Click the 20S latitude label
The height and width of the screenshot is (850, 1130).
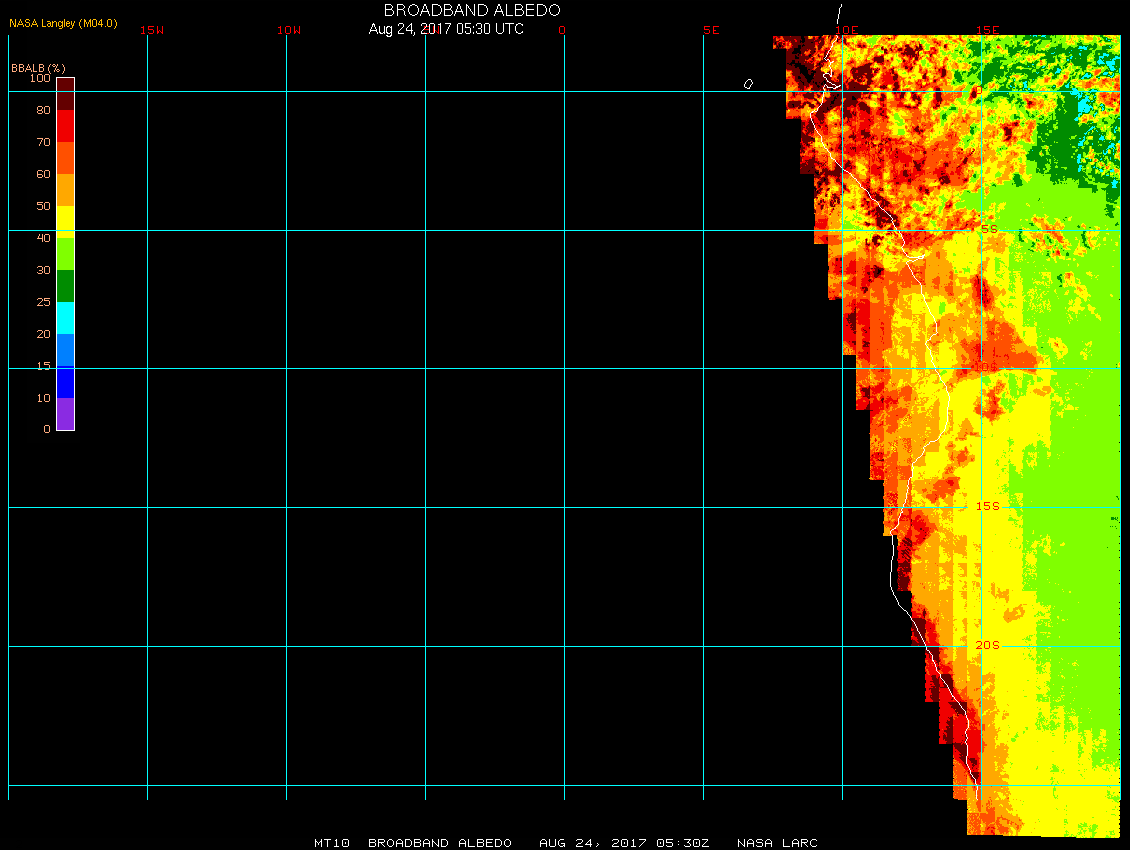point(987,645)
